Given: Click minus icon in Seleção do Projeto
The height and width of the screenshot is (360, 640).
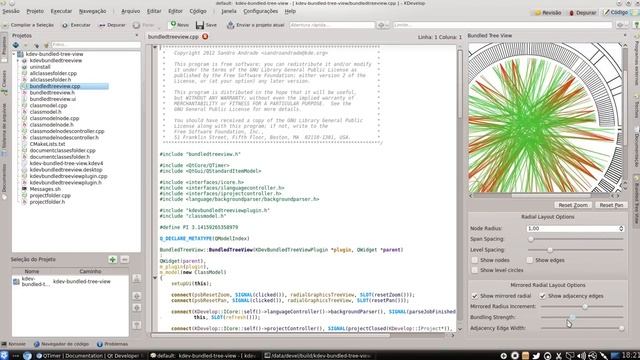Looking at the screenshot, I should (124, 259).
